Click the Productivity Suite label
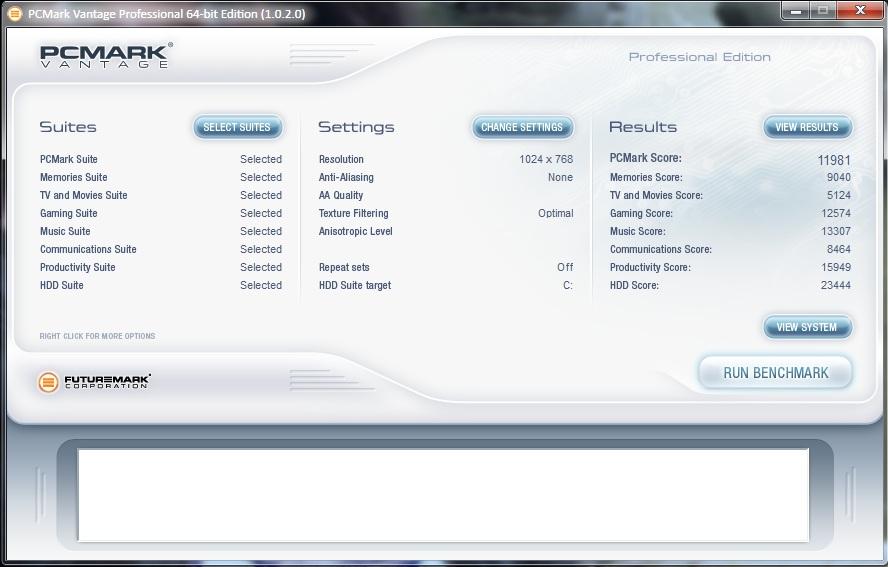 78,267
